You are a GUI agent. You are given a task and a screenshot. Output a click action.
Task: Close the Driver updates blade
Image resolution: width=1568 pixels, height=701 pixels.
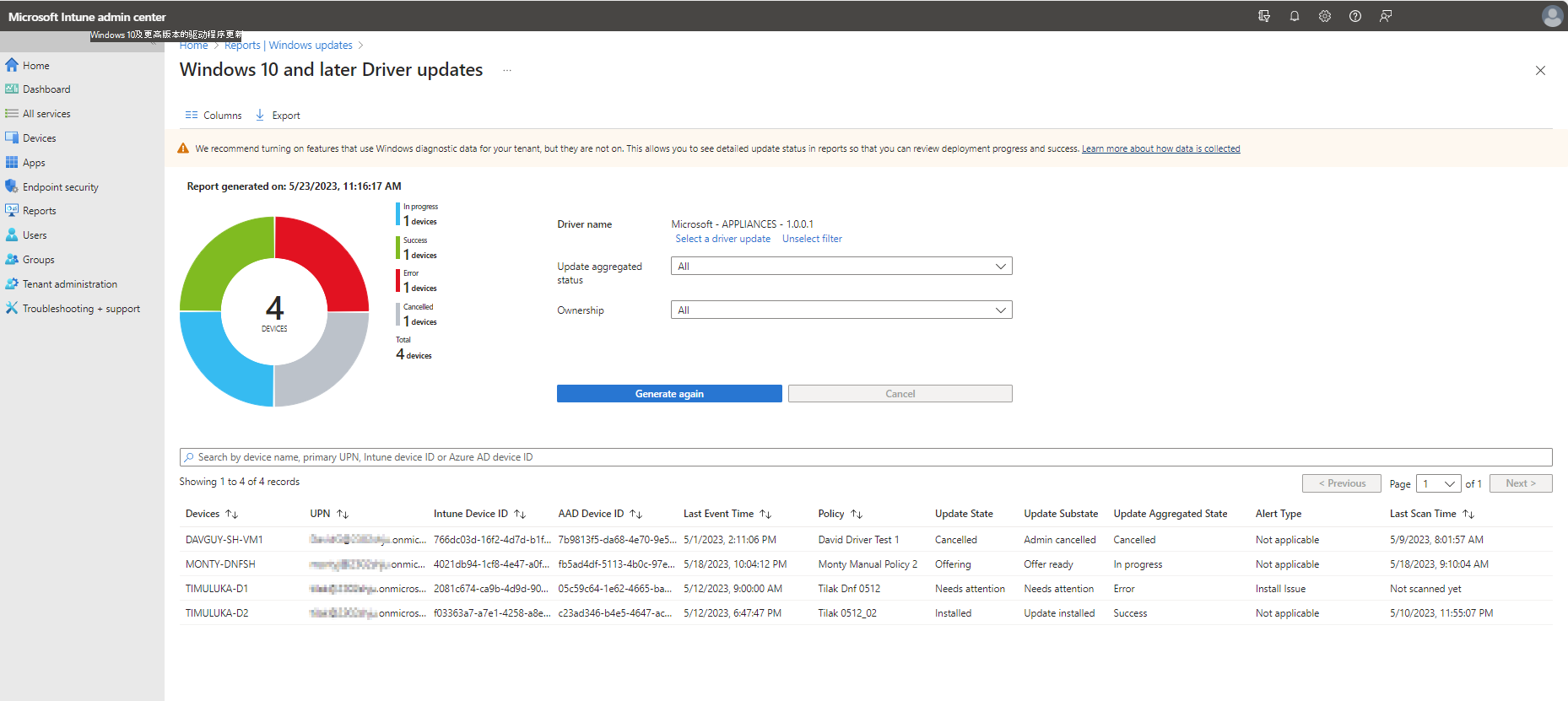[x=1540, y=71]
